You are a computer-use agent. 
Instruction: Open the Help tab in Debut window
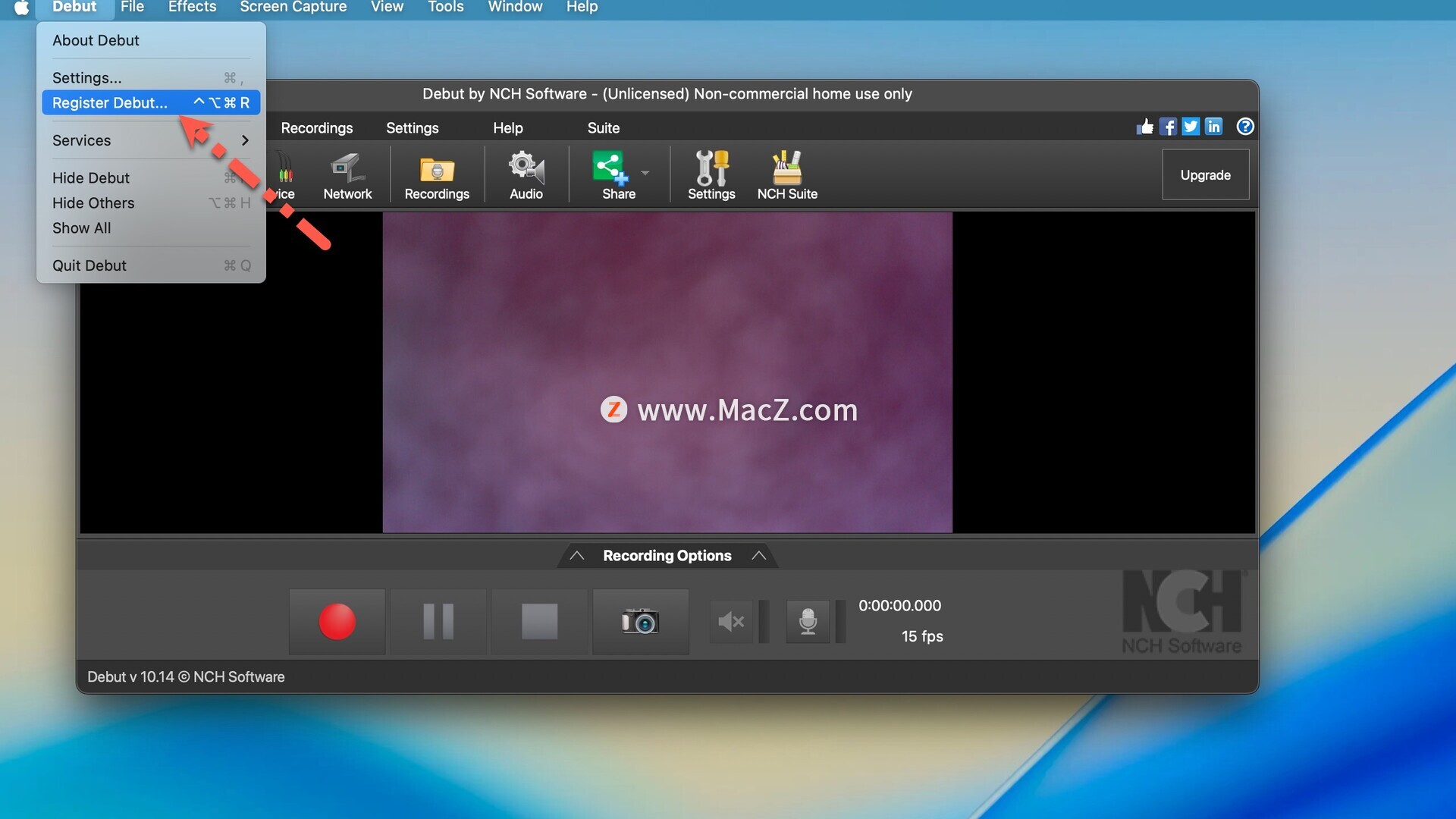(x=507, y=128)
